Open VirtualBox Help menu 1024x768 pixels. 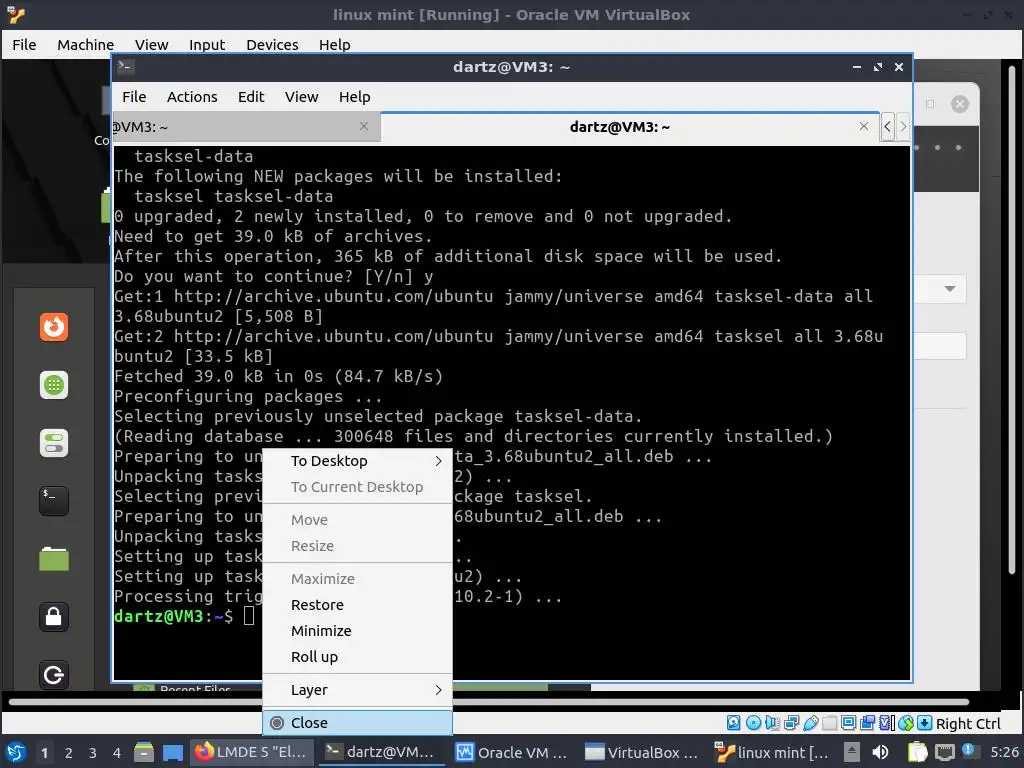coord(334,44)
